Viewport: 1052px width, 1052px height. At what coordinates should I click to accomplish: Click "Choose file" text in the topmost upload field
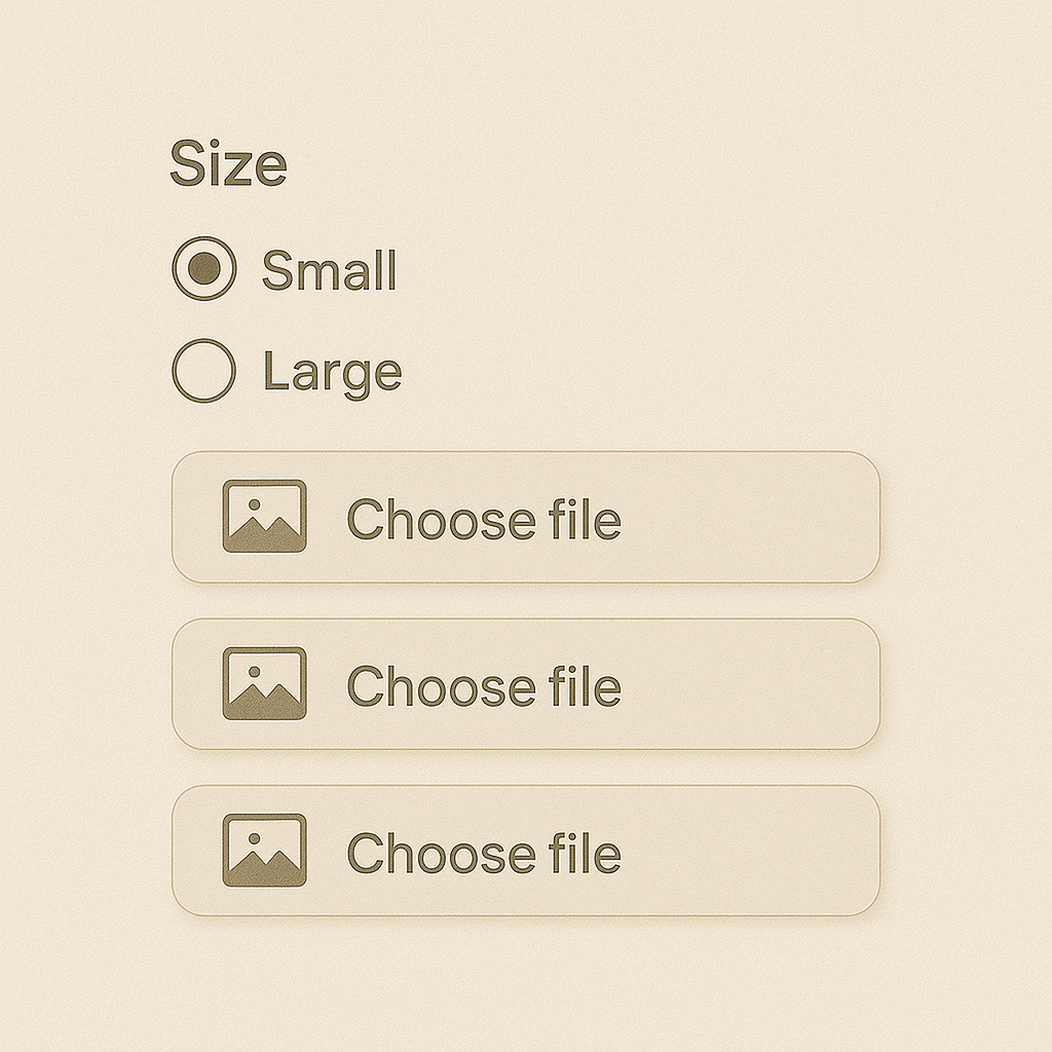pyautogui.click(x=484, y=520)
